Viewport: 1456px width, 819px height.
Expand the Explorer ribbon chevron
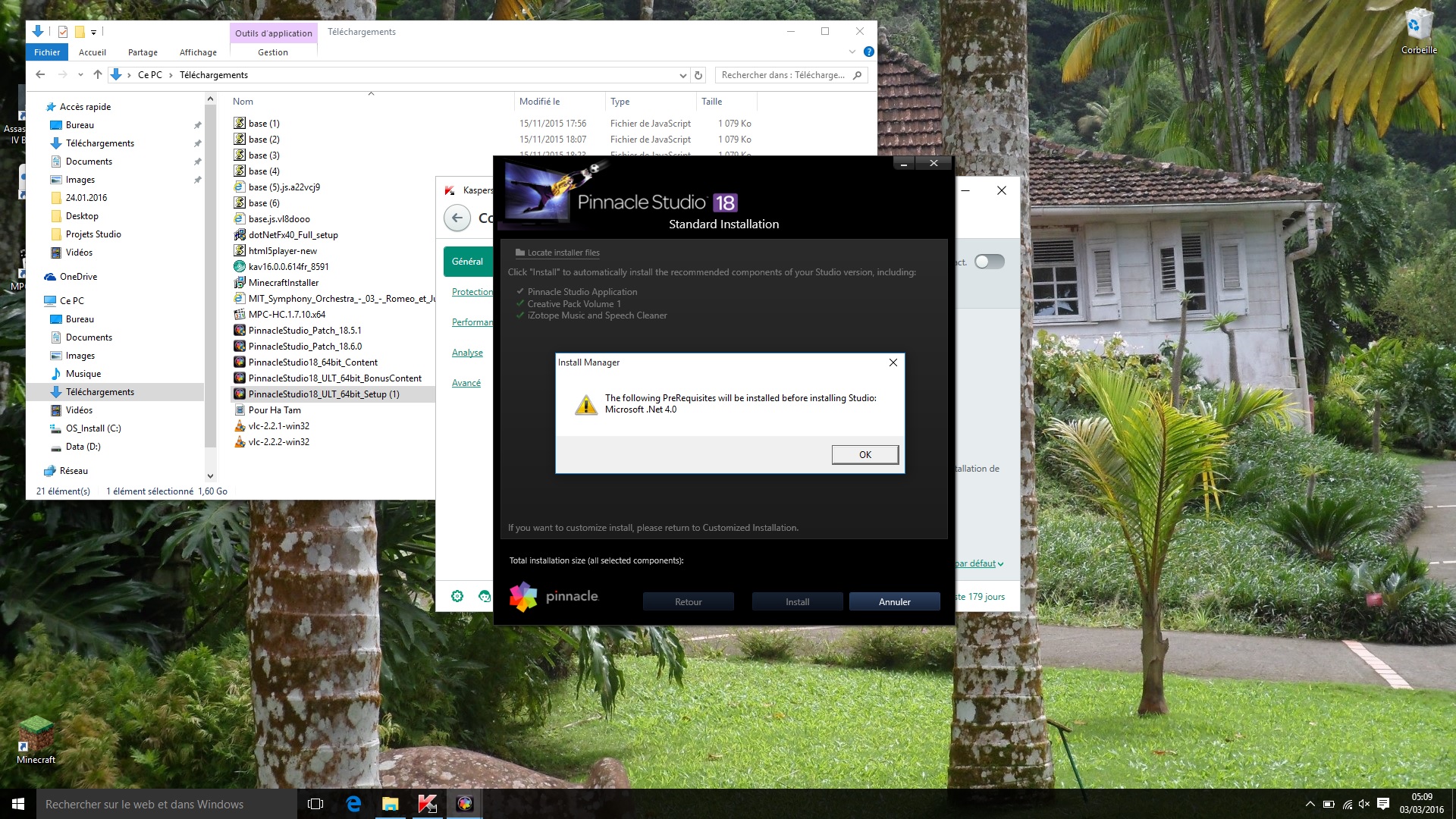852,52
